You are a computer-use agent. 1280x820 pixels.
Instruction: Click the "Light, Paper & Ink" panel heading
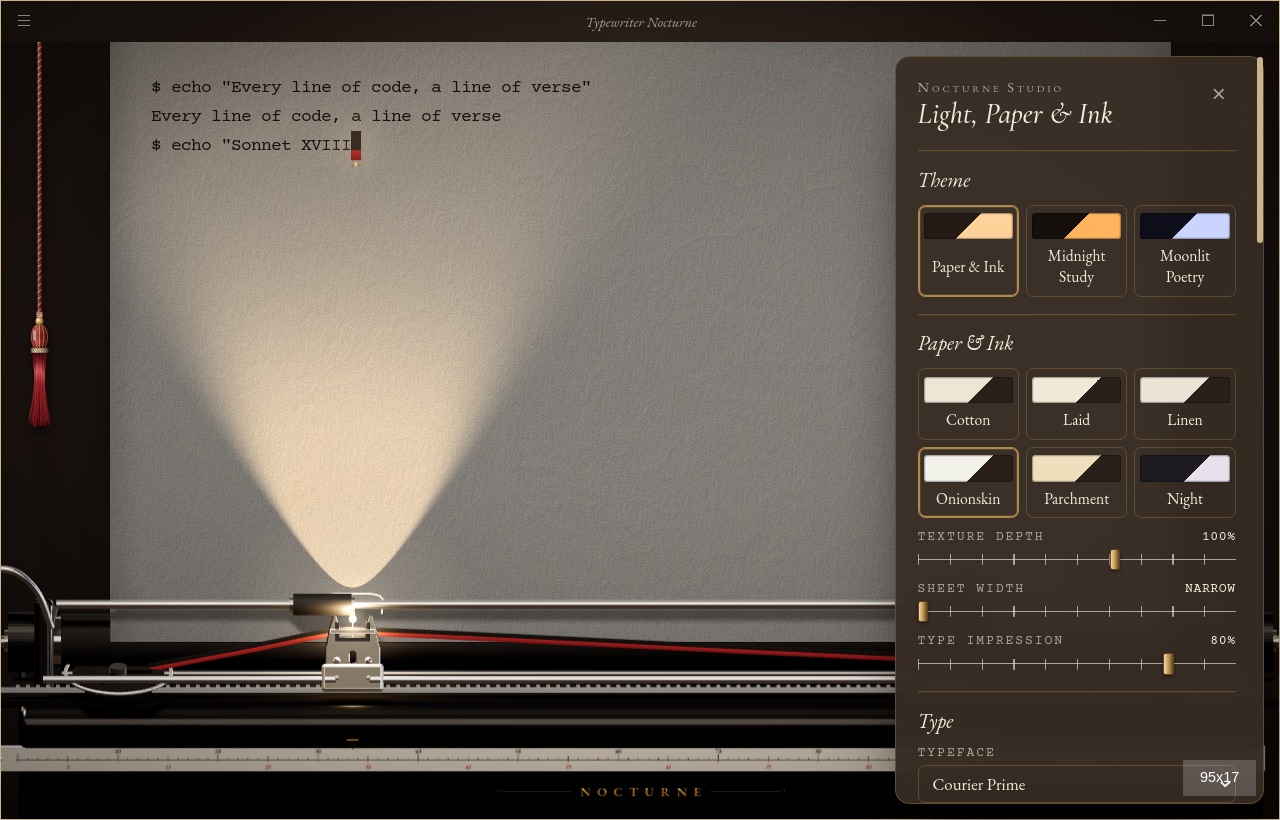pyautogui.click(x=1015, y=114)
